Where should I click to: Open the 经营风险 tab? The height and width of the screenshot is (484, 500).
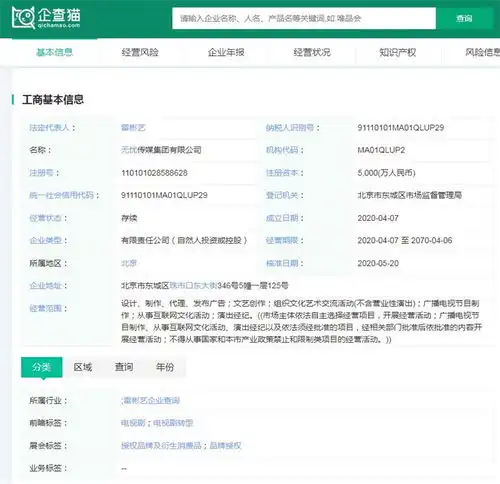click(140, 52)
